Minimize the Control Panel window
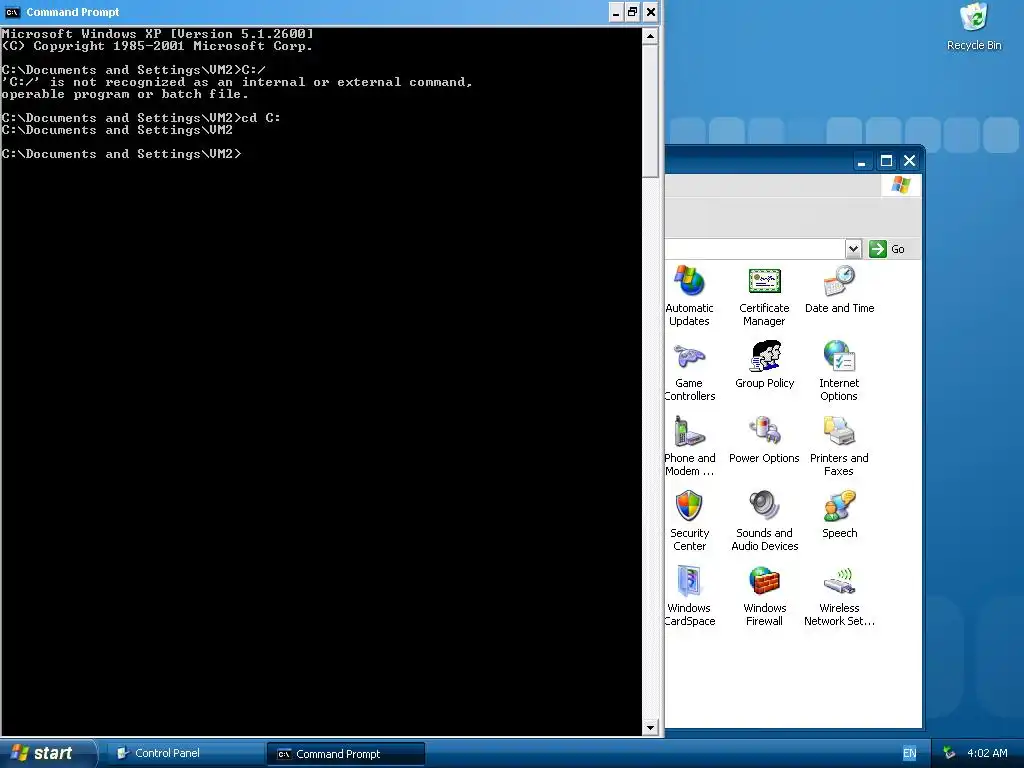The width and height of the screenshot is (1024, 768). [861, 161]
